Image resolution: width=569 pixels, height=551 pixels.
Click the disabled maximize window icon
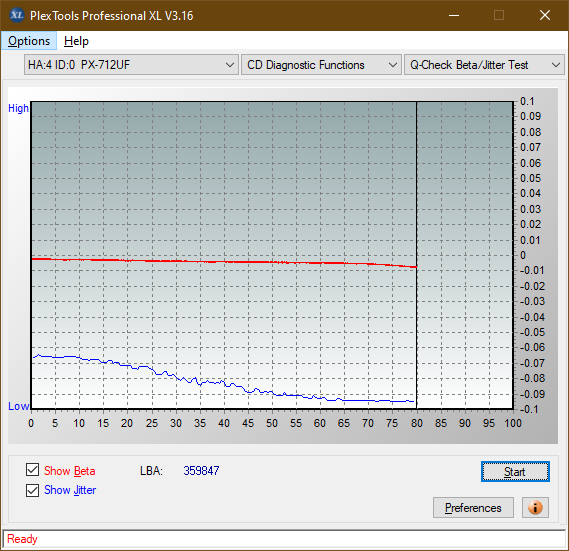499,15
